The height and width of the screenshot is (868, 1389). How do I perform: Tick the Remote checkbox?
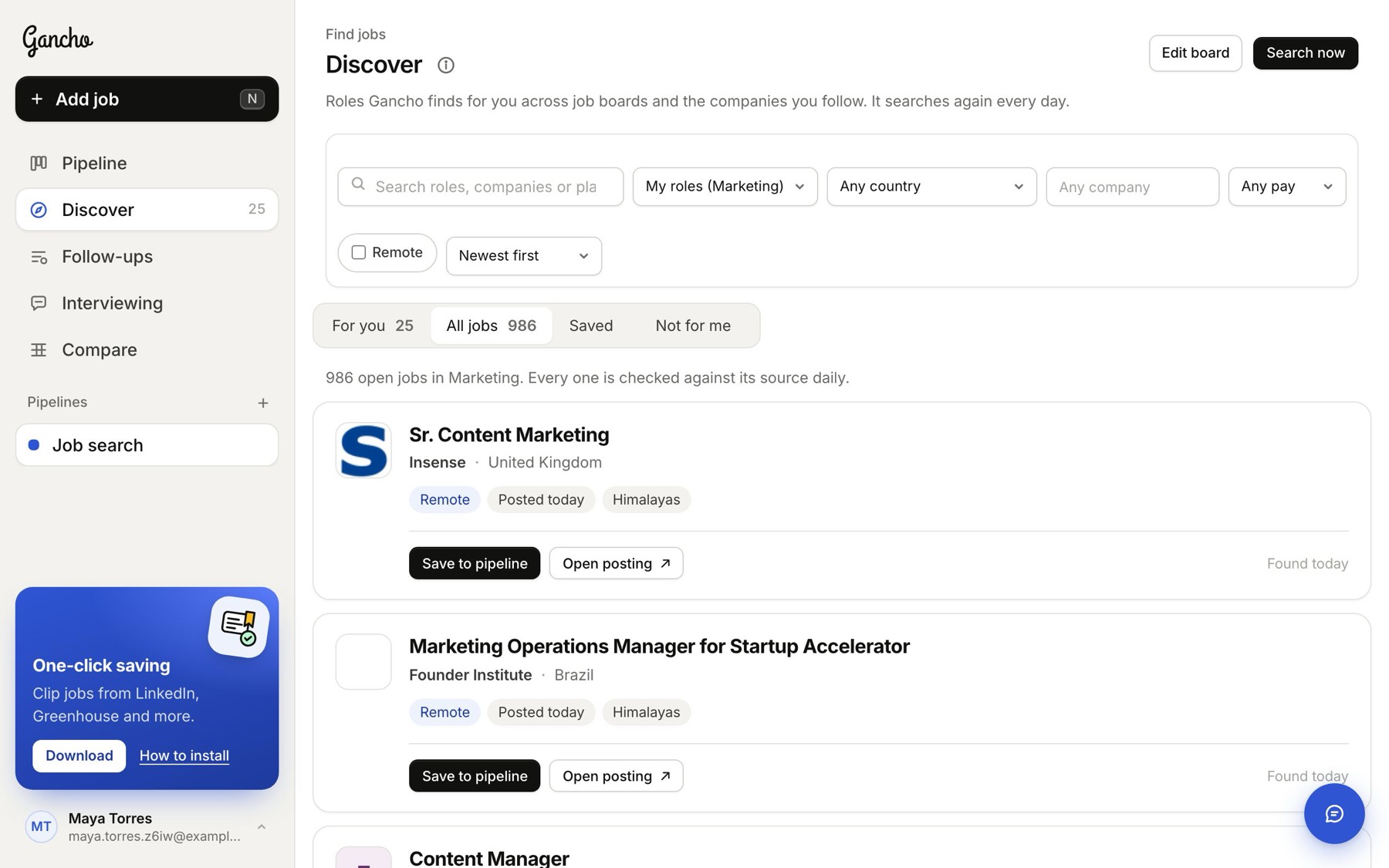[x=359, y=252]
